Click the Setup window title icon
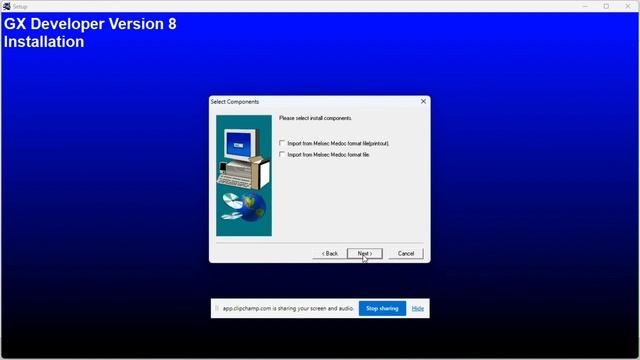The image size is (640, 360). click(x=7, y=6)
